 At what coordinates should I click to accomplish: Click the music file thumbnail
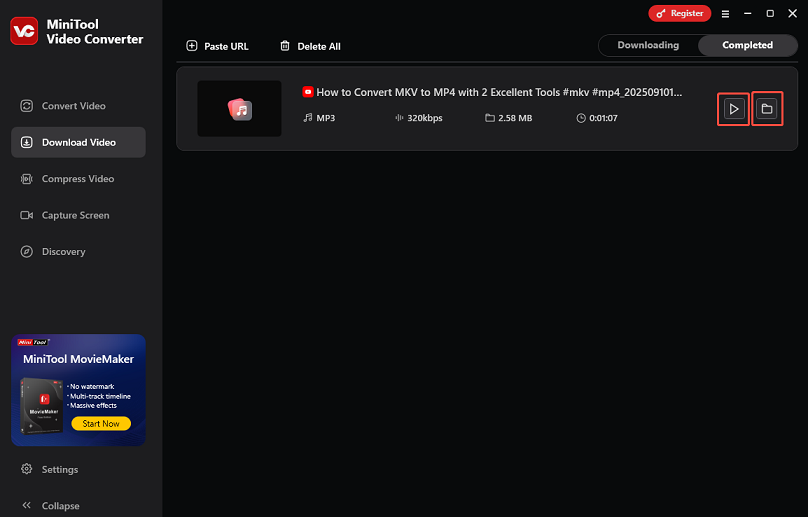[x=240, y=109]
